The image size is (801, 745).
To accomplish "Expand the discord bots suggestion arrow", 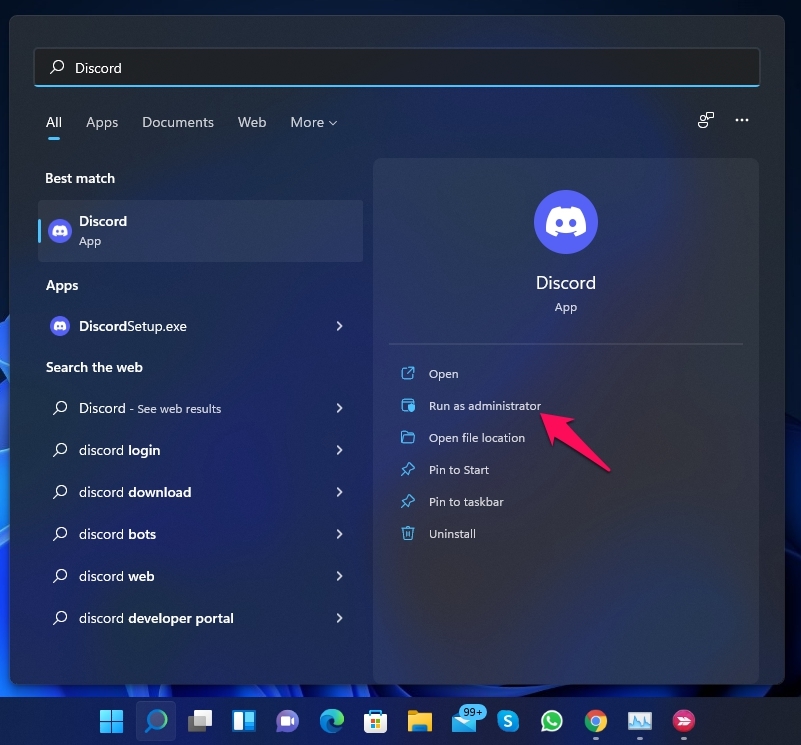I will (339, 534).
